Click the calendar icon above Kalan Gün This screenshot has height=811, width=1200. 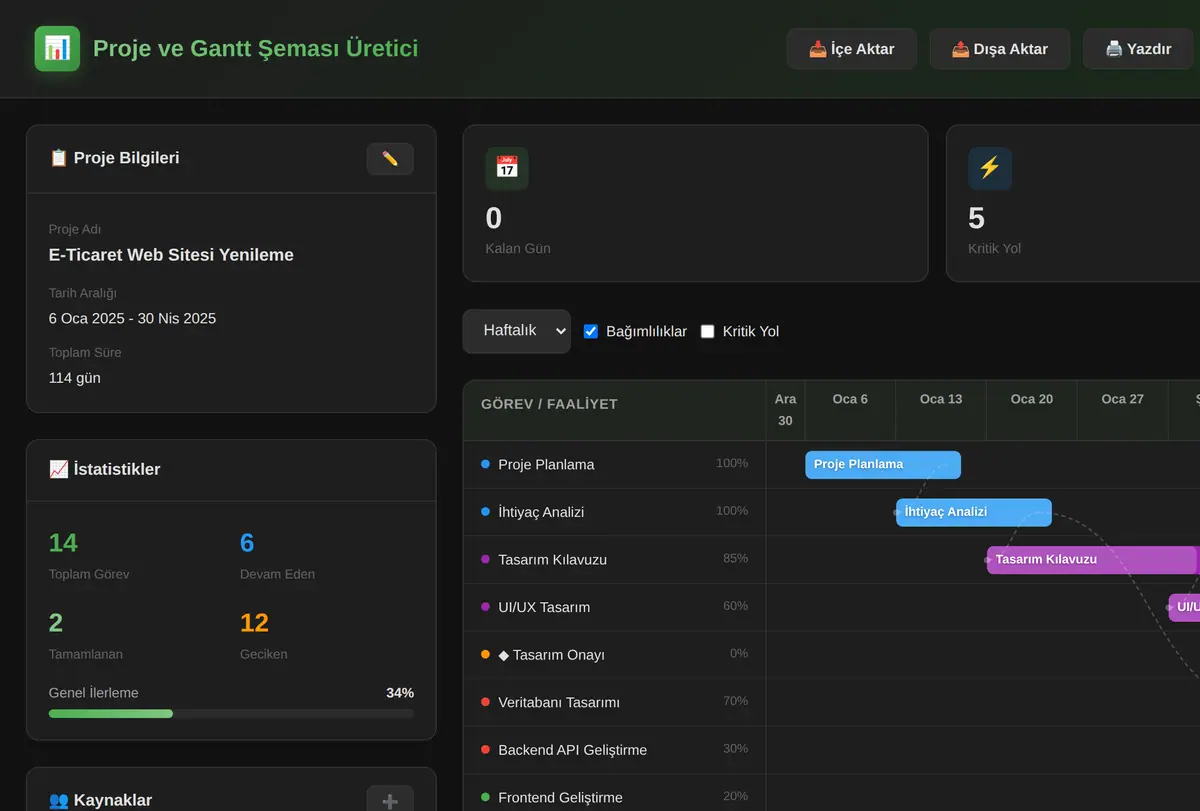tap(507, 168)
